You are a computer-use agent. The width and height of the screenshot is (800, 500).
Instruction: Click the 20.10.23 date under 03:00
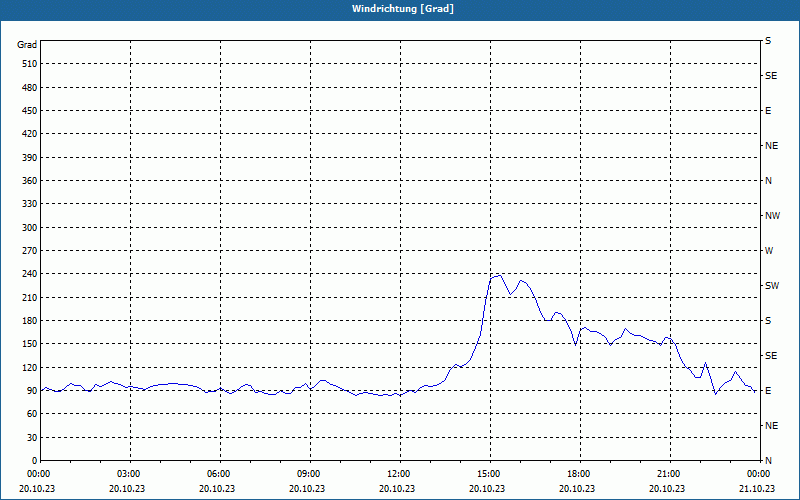(127, 489)
